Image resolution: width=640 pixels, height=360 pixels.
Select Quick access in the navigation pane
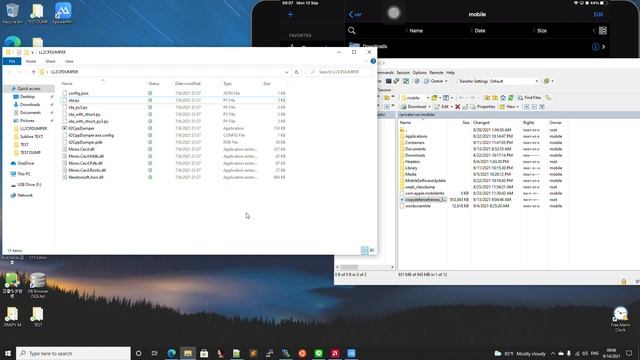[29, 89]
